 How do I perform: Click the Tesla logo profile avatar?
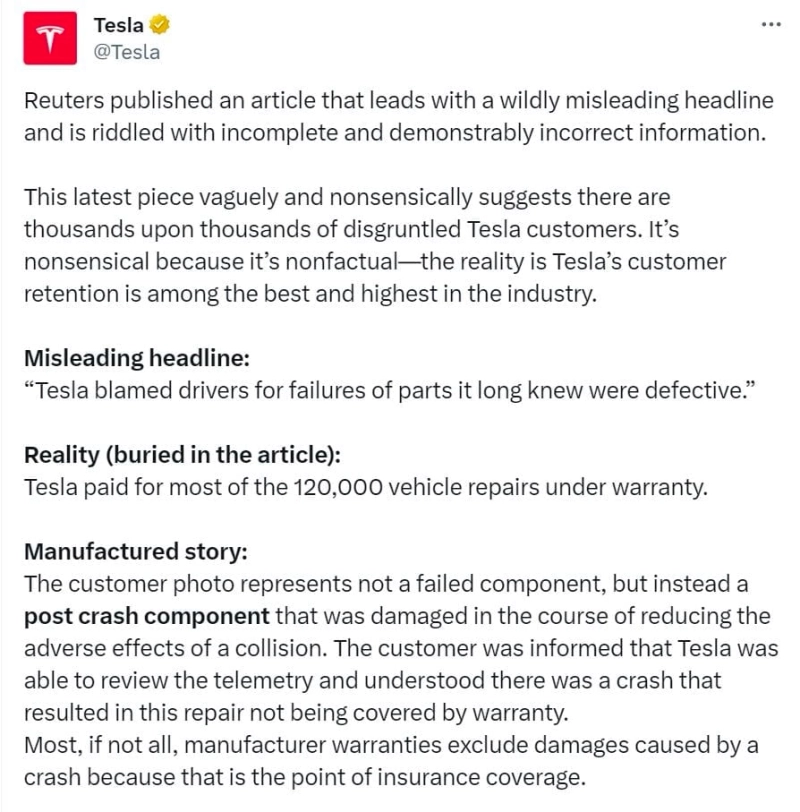[x=51, y=38]
